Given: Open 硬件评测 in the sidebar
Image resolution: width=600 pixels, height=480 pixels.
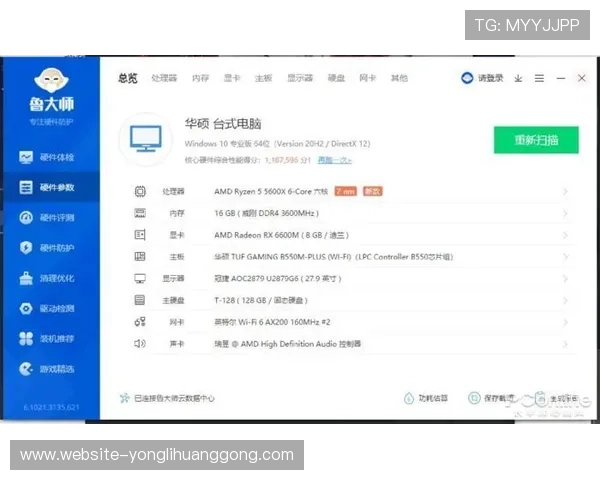Looking at the screenshot, I should (47, 217).
